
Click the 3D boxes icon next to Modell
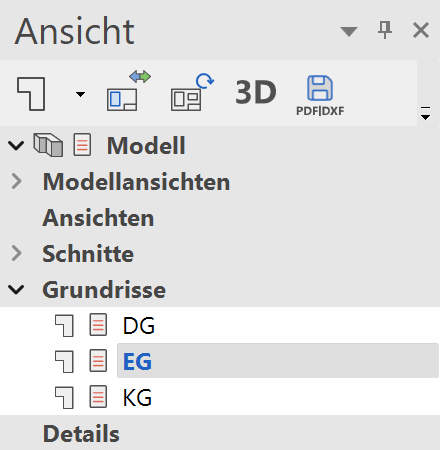48,145
